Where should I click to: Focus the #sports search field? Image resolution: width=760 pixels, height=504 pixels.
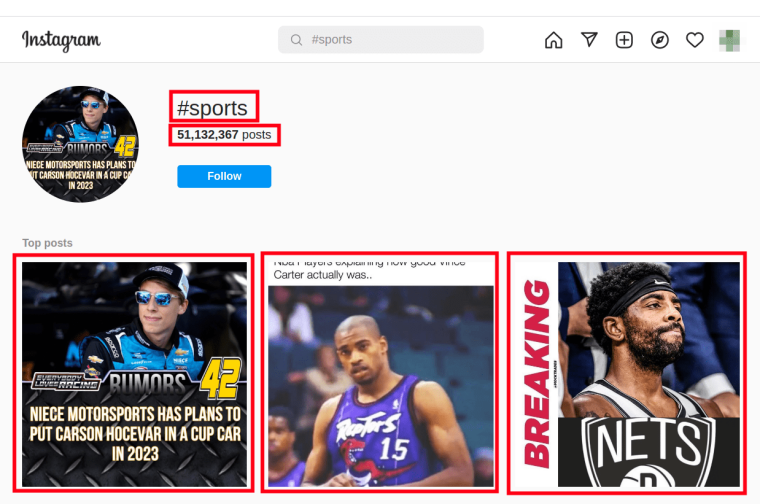380,40
